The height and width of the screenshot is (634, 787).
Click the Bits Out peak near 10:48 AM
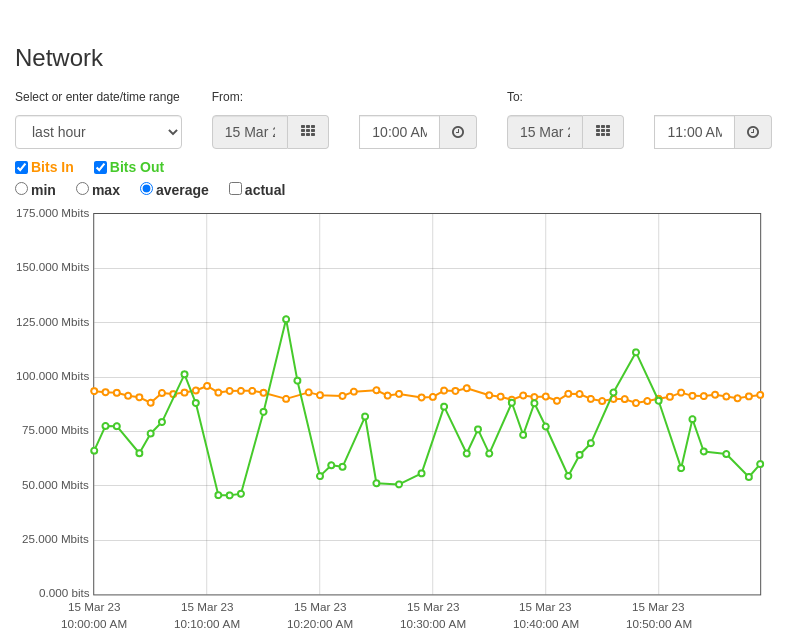click(636, 352)
